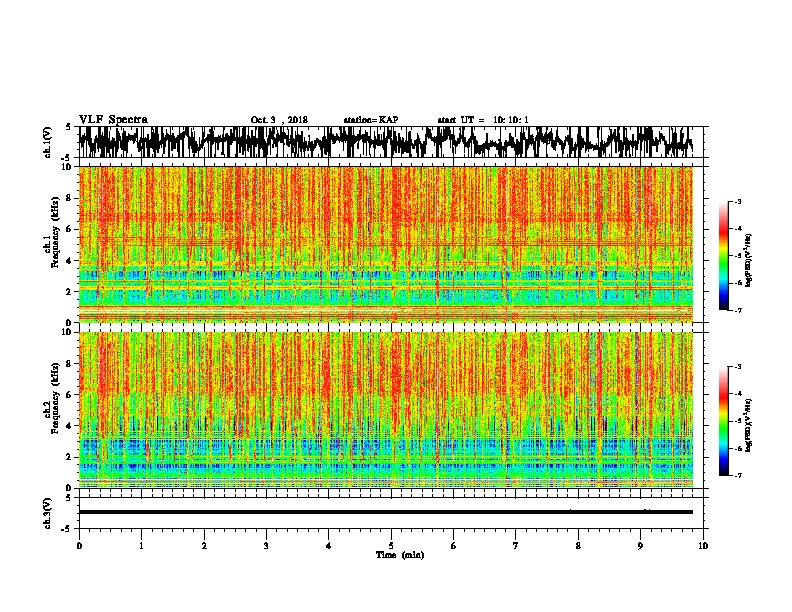792x612 pixels.
Task: Click the "ch.3(V)" axis label at bottom
Action: 48,513
